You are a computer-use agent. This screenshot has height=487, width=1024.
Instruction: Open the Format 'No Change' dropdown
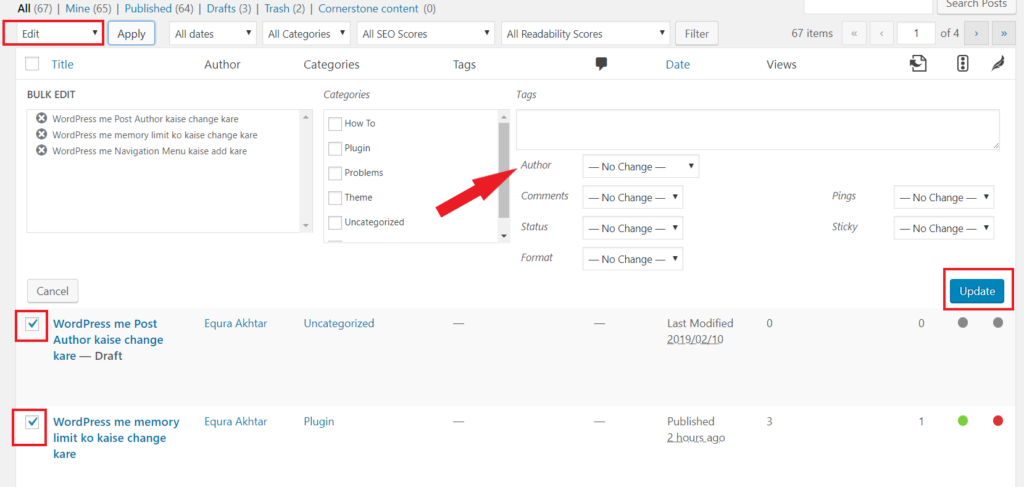(x=633, y=259)
